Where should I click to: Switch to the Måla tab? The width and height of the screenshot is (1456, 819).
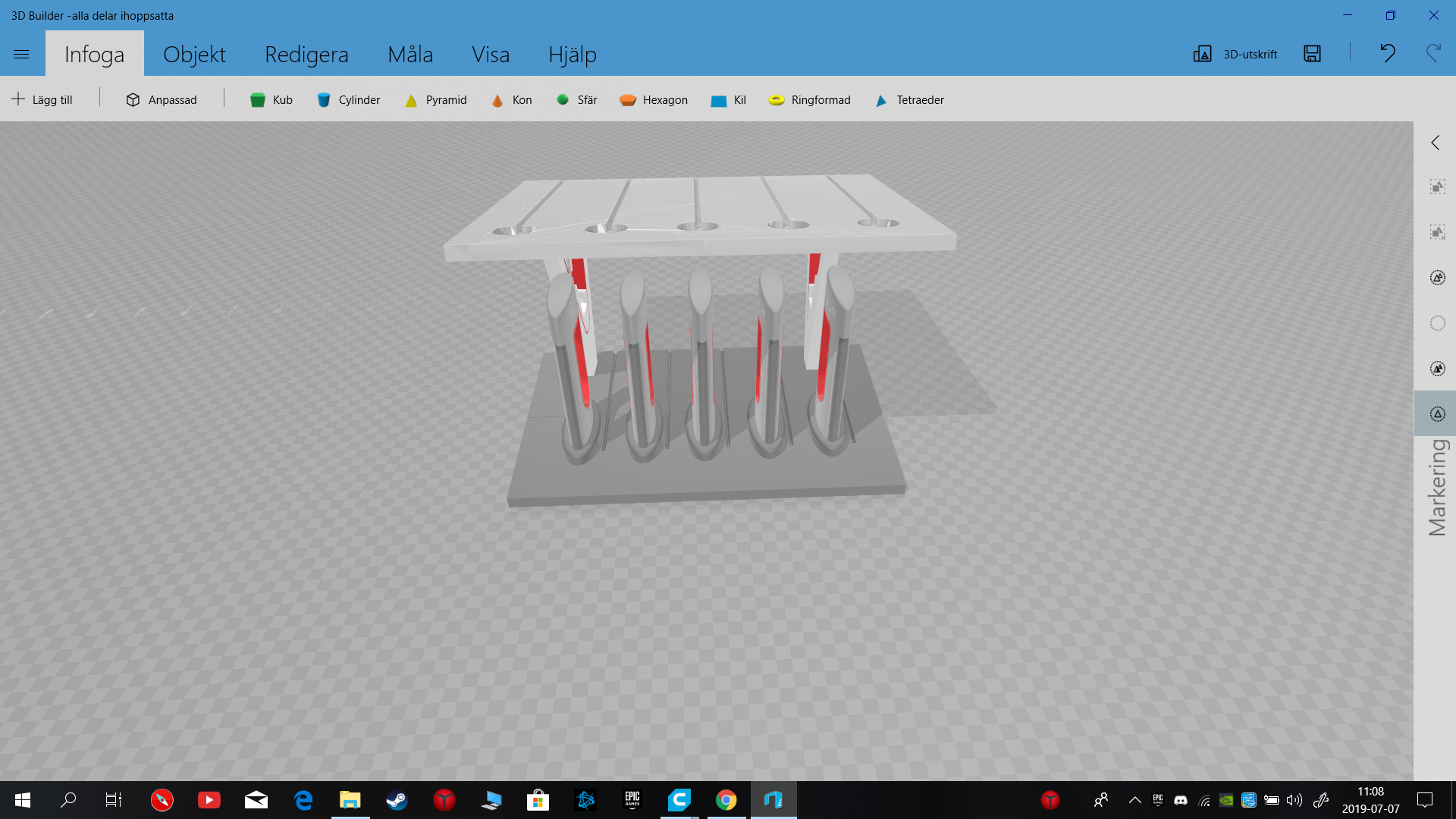click(410, 54)
